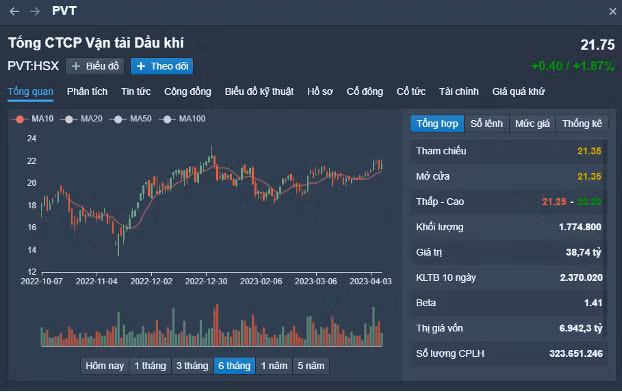
Task: Close the PVT stock panel
Action: click(612, 12)
